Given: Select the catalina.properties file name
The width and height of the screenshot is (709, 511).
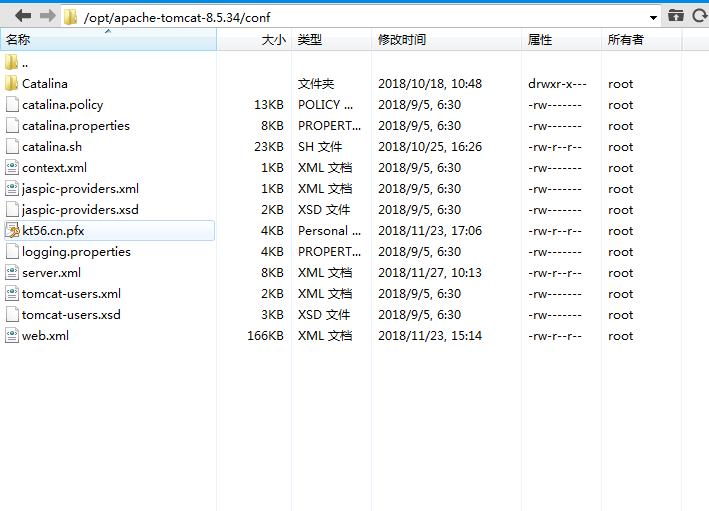Looking at the screenshot, I should [x=76, y=126].
